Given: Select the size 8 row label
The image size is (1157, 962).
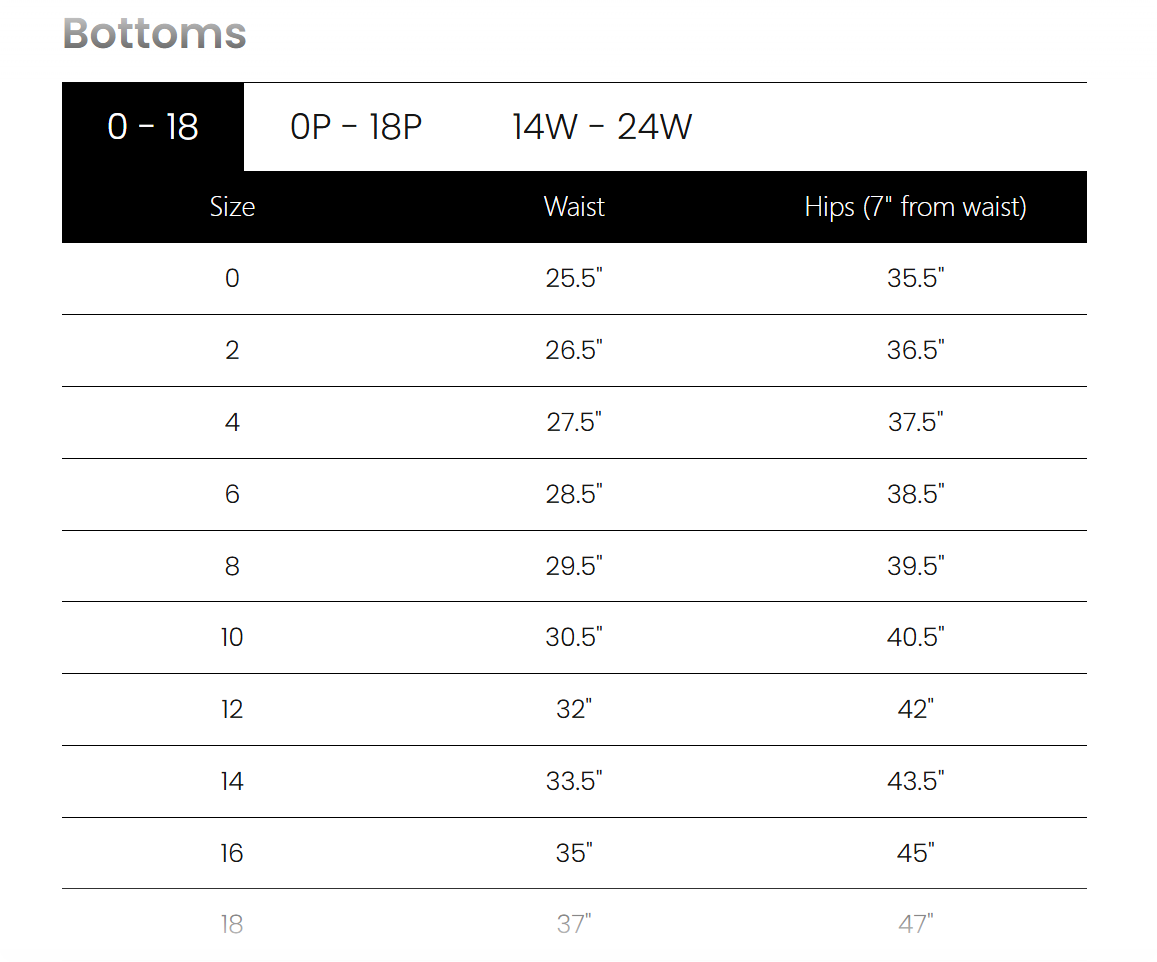Looking at the screenshot, I should (x=232, y=566).
